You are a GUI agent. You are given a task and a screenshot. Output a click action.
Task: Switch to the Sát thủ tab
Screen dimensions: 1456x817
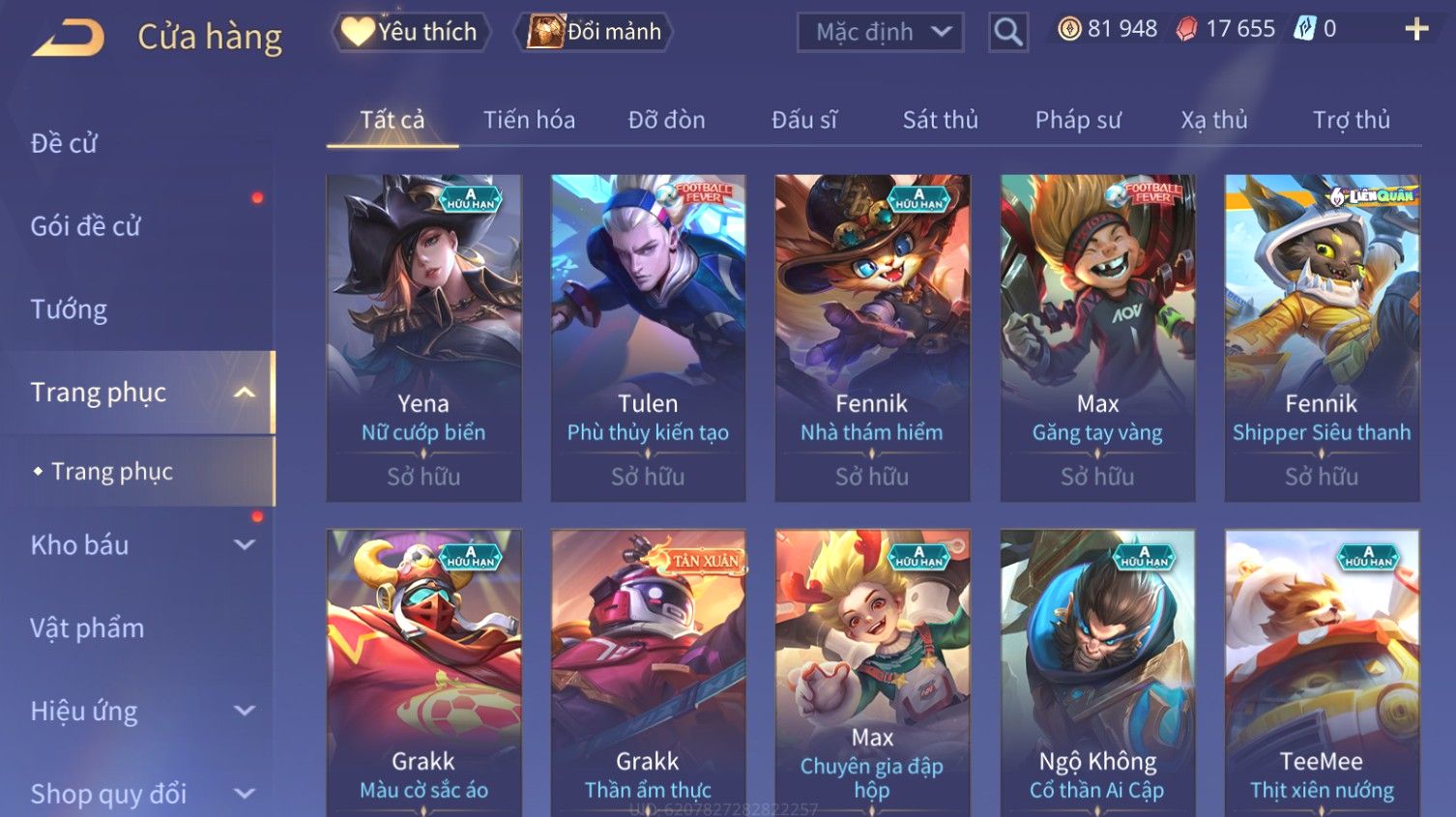940,120
